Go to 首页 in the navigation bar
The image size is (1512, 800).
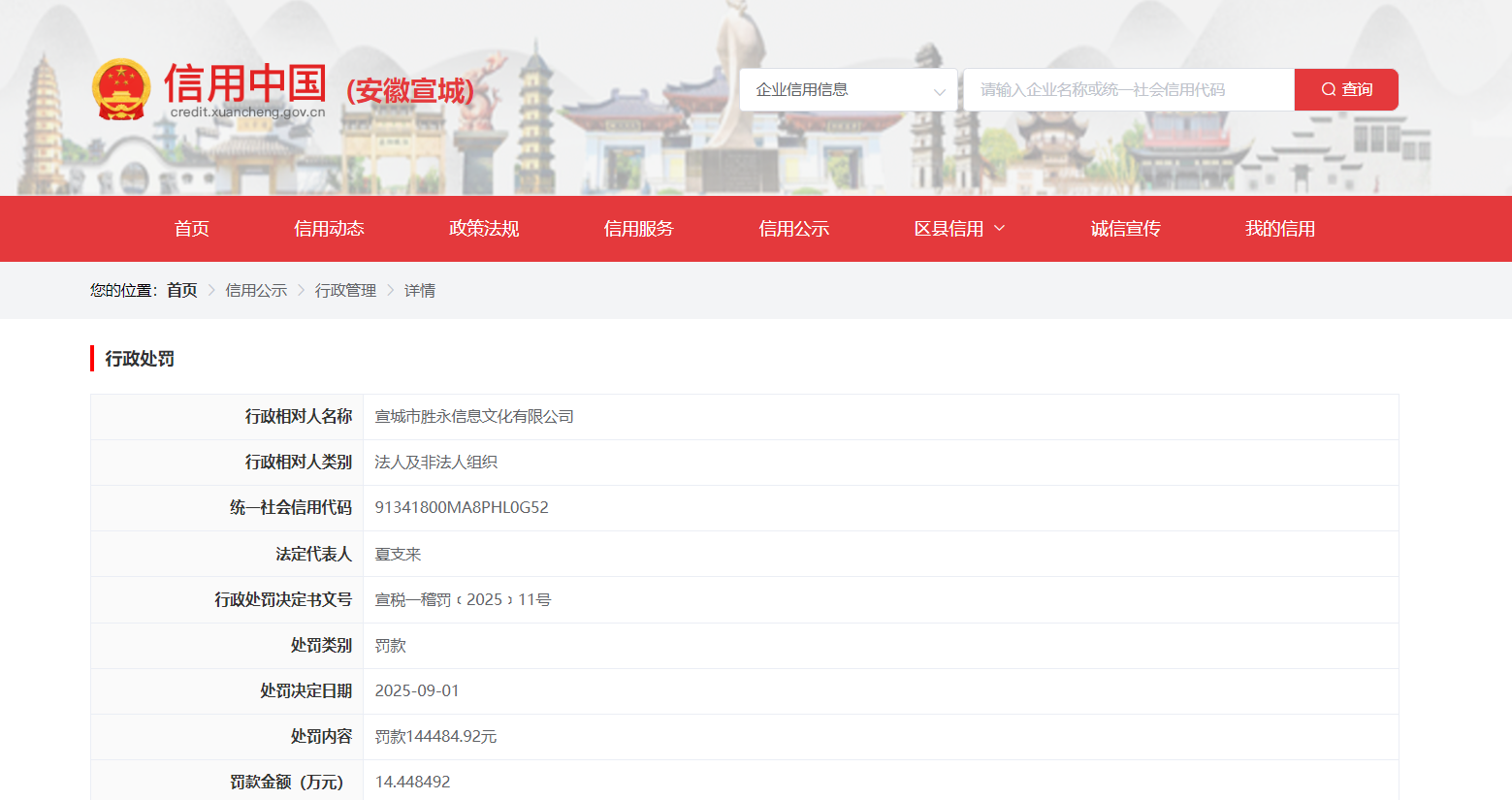coord(192,229)
